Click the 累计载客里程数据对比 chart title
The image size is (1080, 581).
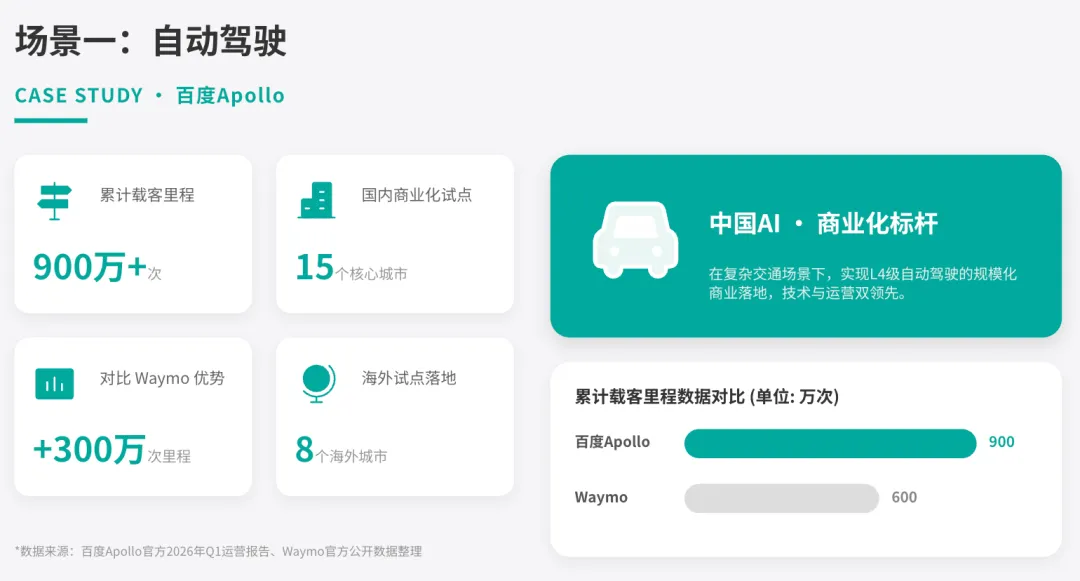coord(707,397)
